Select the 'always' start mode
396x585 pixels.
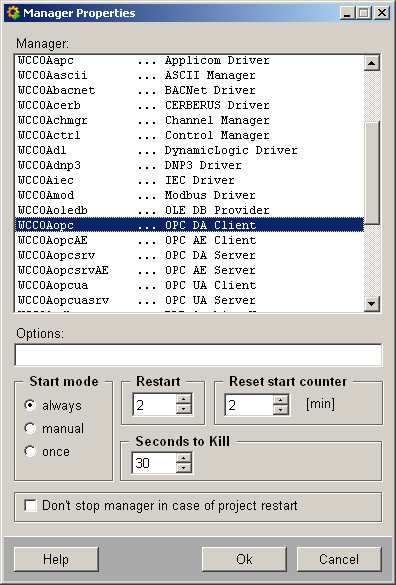[x=30, y=405]
